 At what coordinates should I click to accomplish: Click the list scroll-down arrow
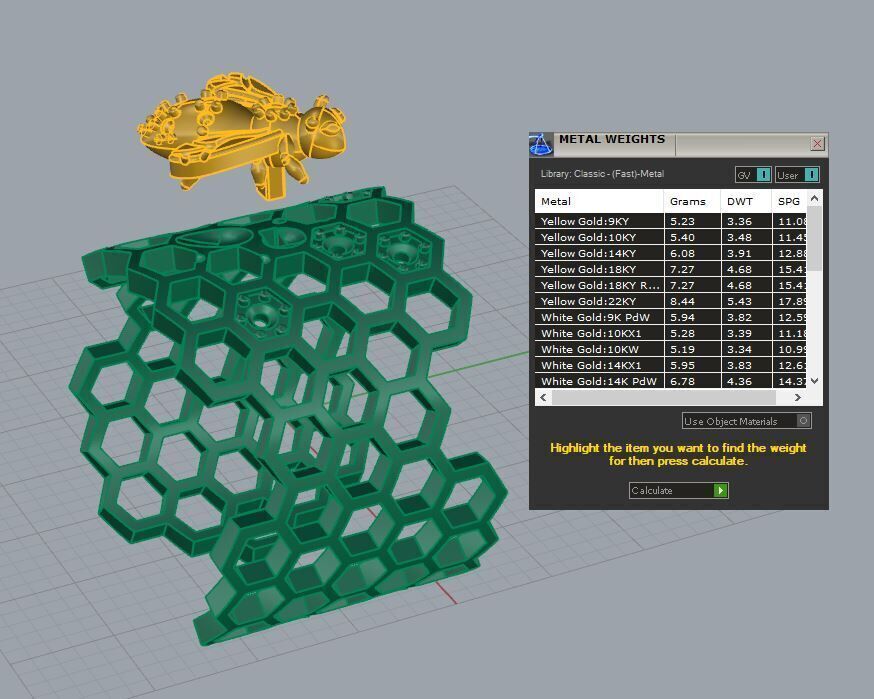(x=814, y=381)
